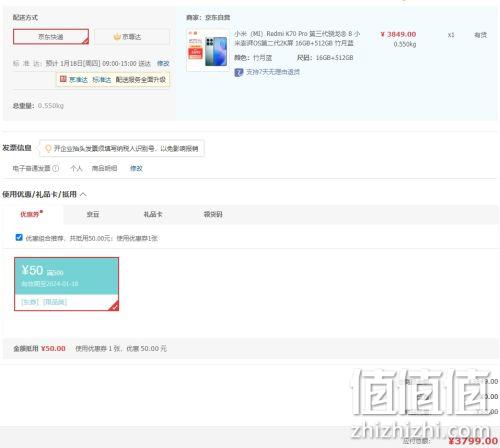Open Redmi K70 Pro product title link
500x448 pixels.
[297, 38]
